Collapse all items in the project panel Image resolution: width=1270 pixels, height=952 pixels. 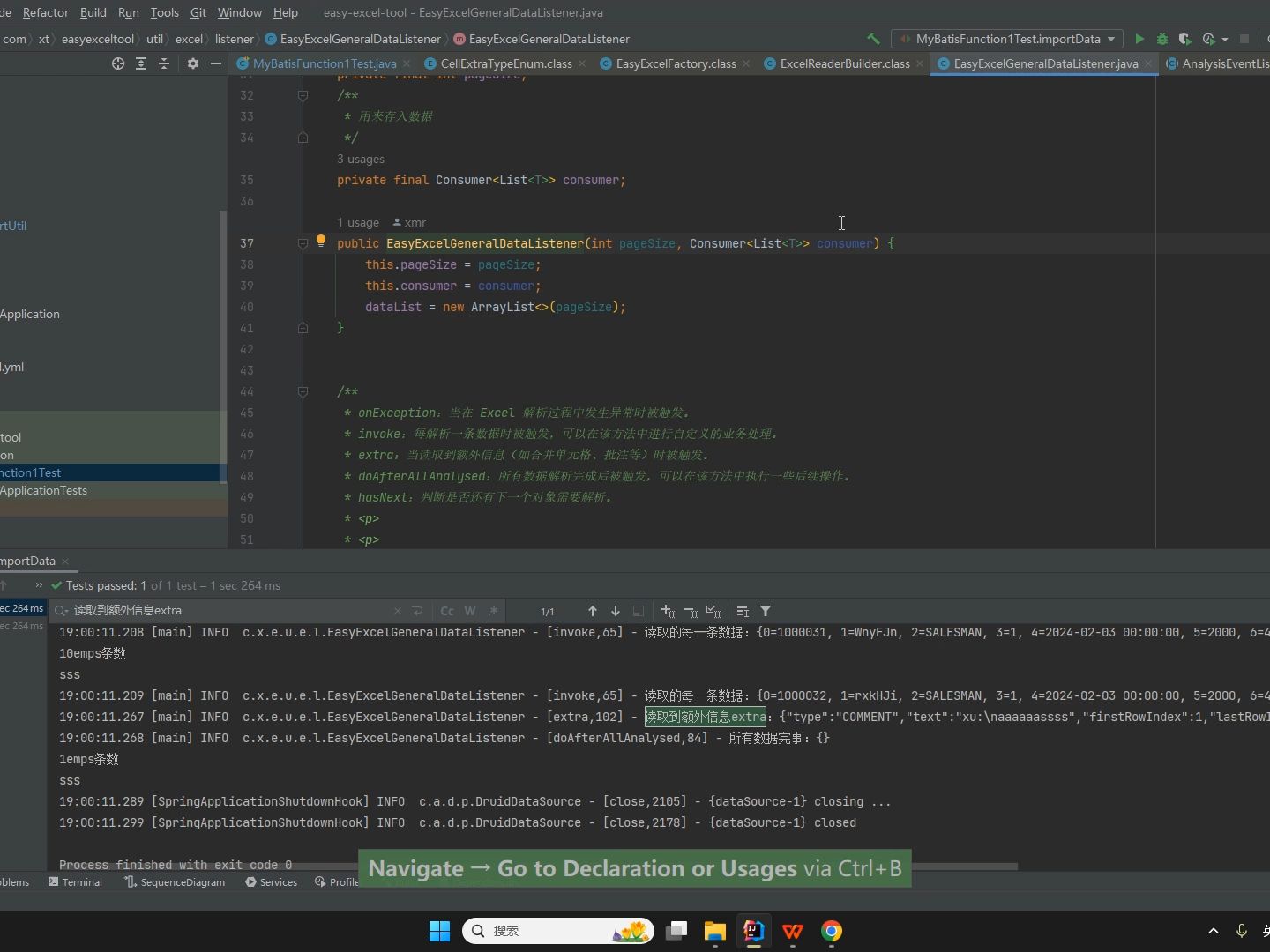[x=164, y=63]
